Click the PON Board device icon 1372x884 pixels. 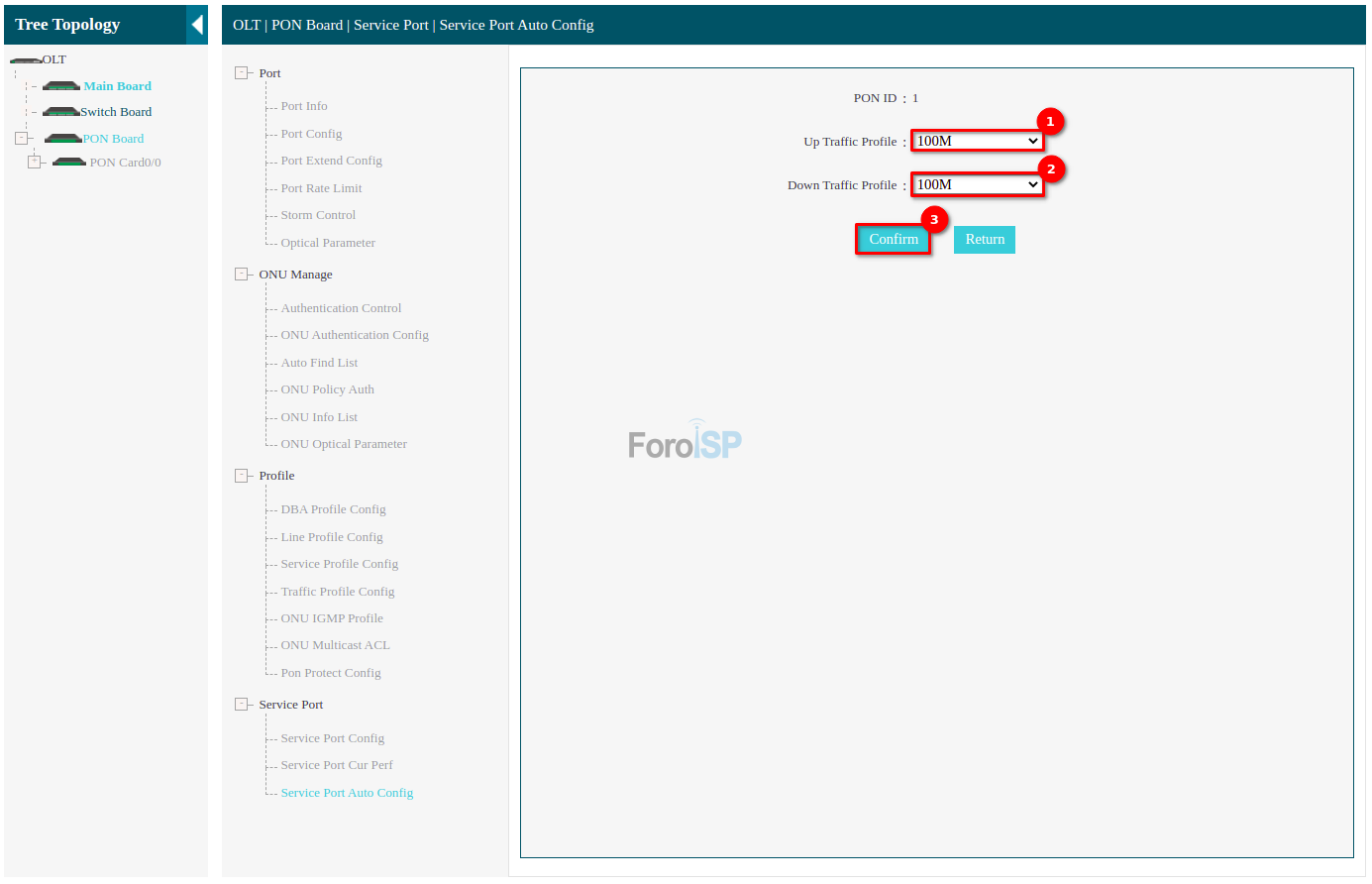click(x=63, y=139)
